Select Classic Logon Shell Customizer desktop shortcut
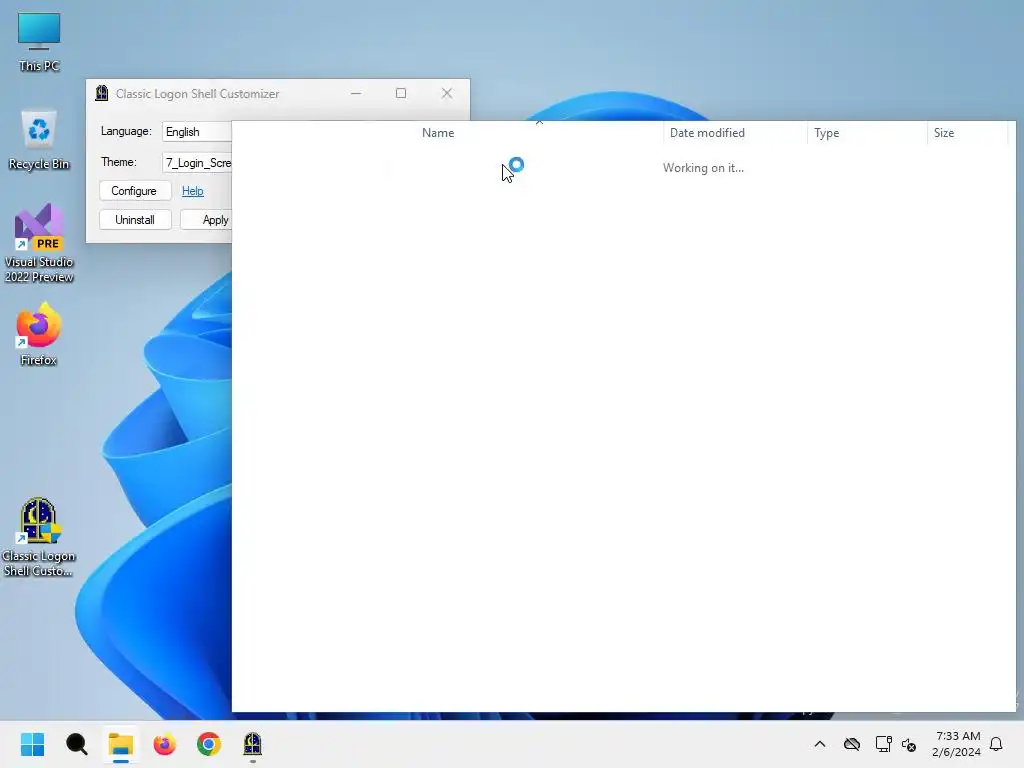The image size is (1024, 768). click(39, 537)
